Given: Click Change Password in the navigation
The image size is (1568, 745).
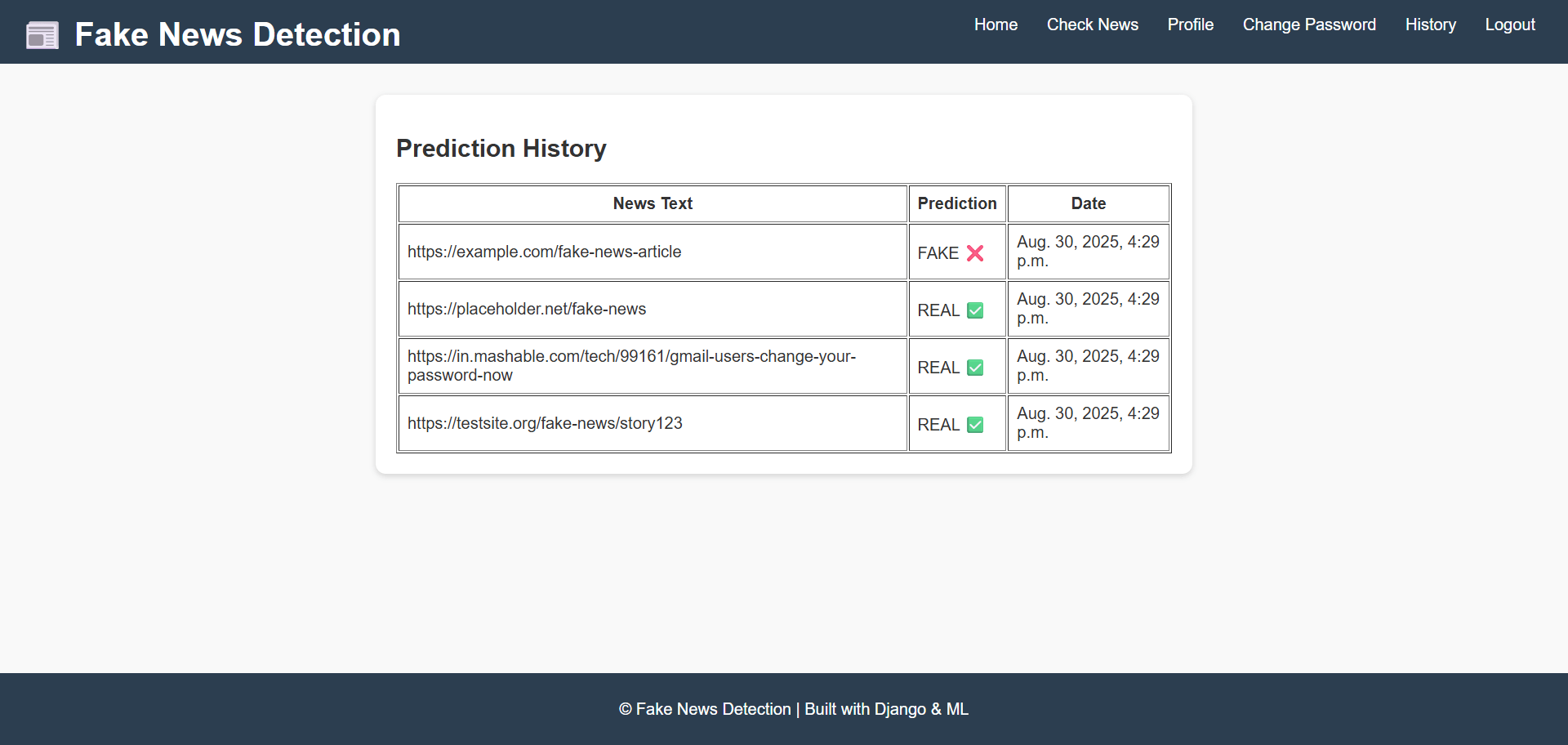Looking at the screenshot, I should tap(1309, 25).
